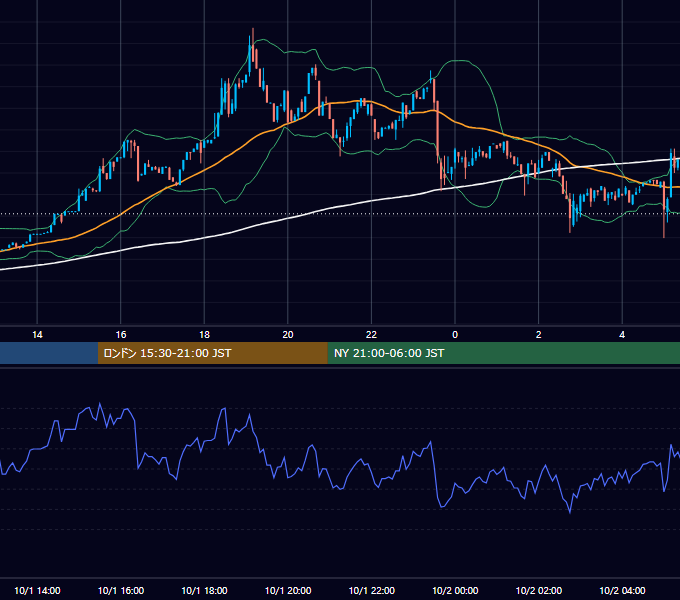Click the 16 hour axis label
Image resolution: width=680 pixels, height=600 pixels.
[x=121, y=335]
